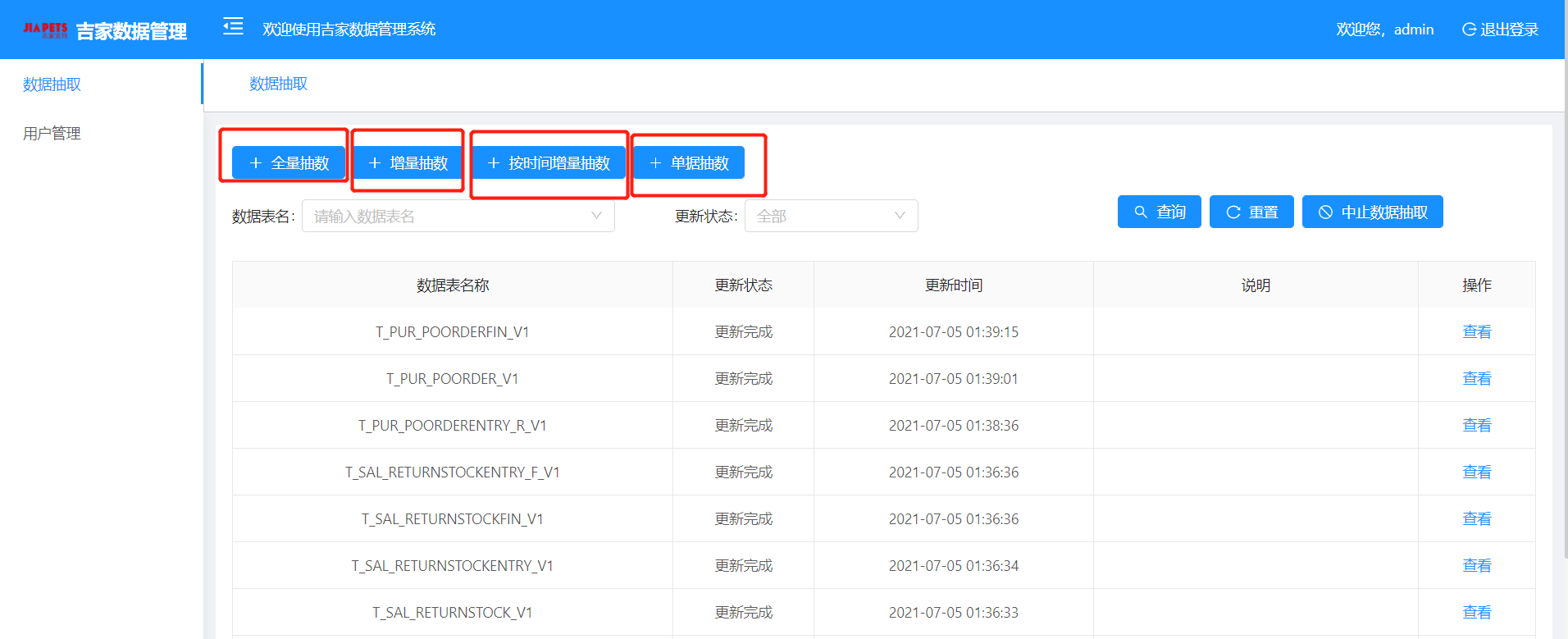Click timestamp 2021-07-05 01:36:34

click(x=954, y=566)
